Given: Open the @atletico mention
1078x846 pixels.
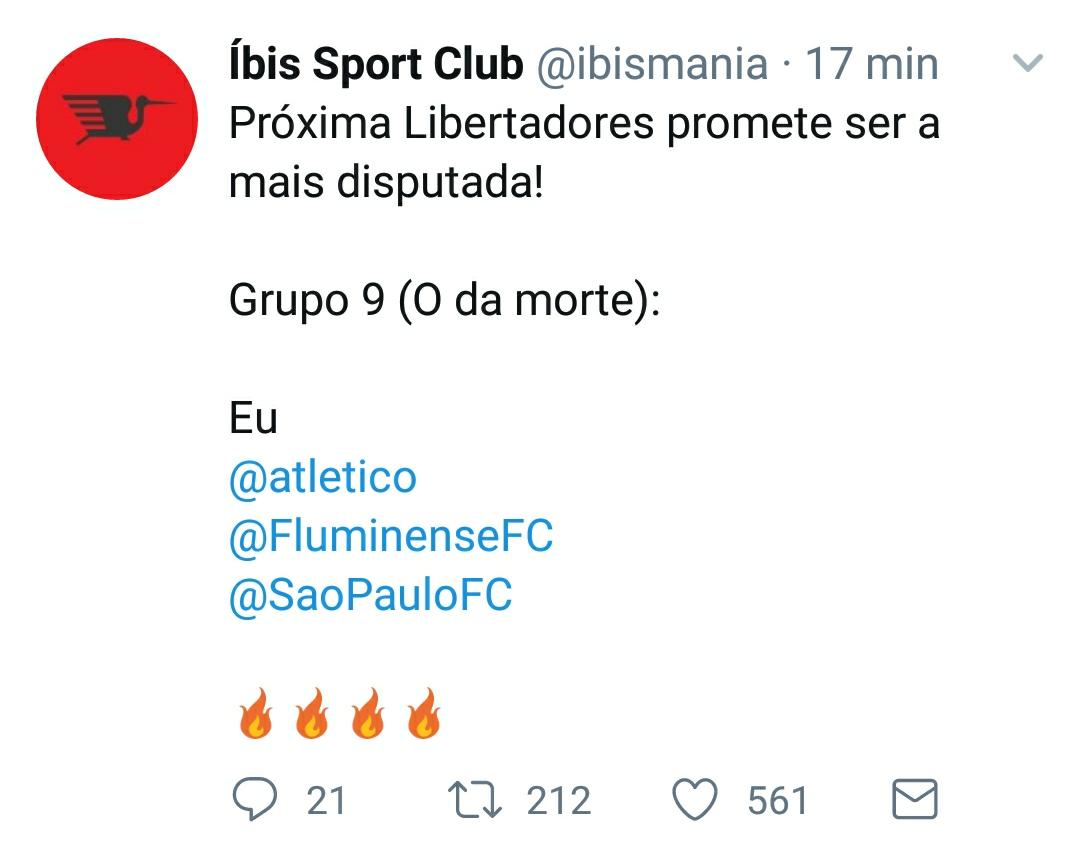Looking at the screenshot, I should (322, 477).
